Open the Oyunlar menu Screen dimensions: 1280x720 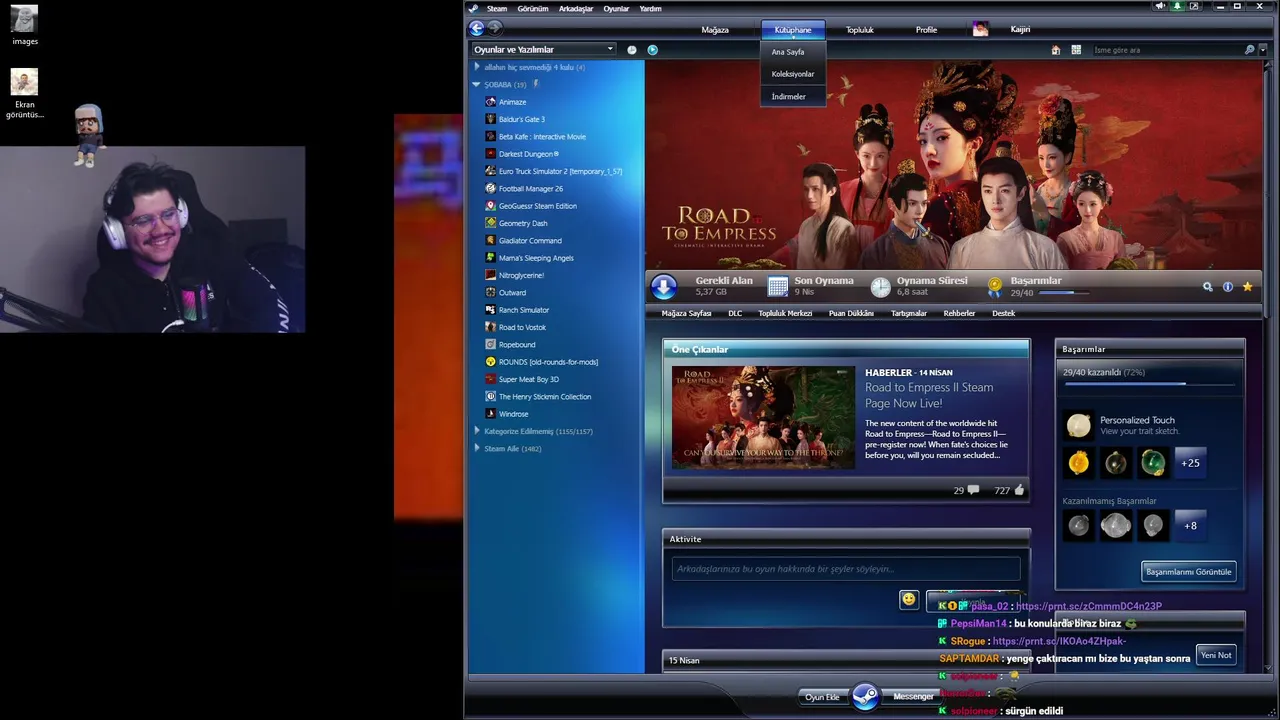pyautogui.click(x=616, y=8)
